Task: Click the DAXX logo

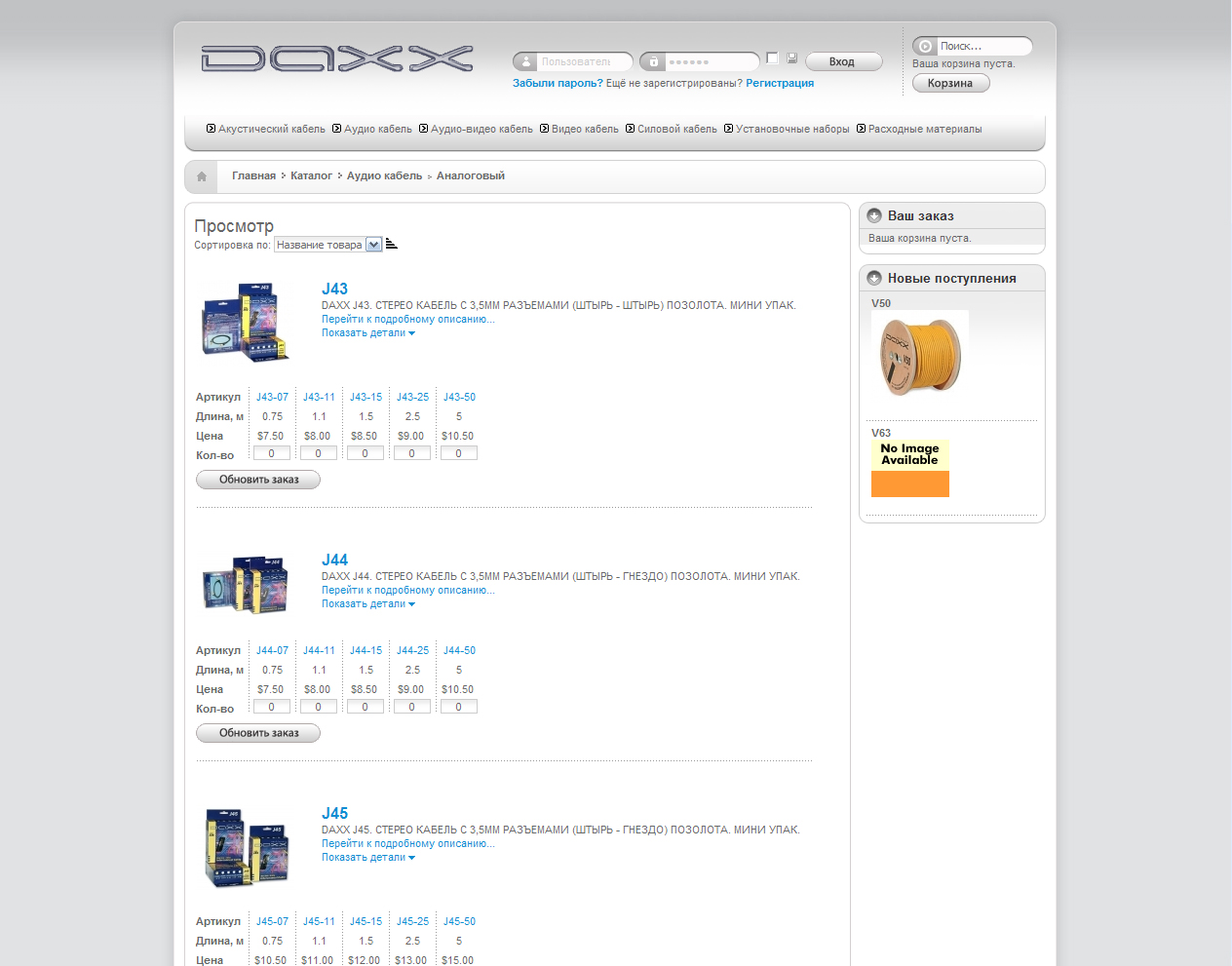Action: coord(337,58)
